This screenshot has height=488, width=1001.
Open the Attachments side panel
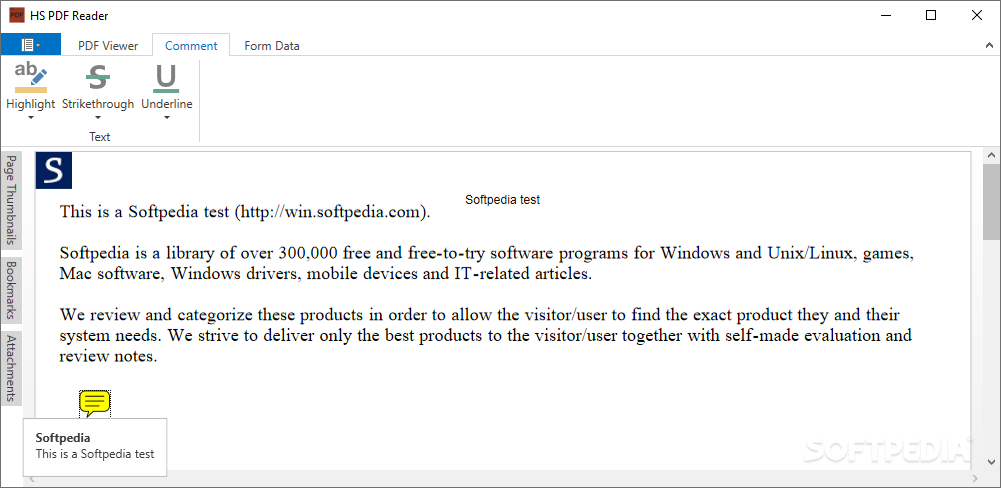coord(11,369)
